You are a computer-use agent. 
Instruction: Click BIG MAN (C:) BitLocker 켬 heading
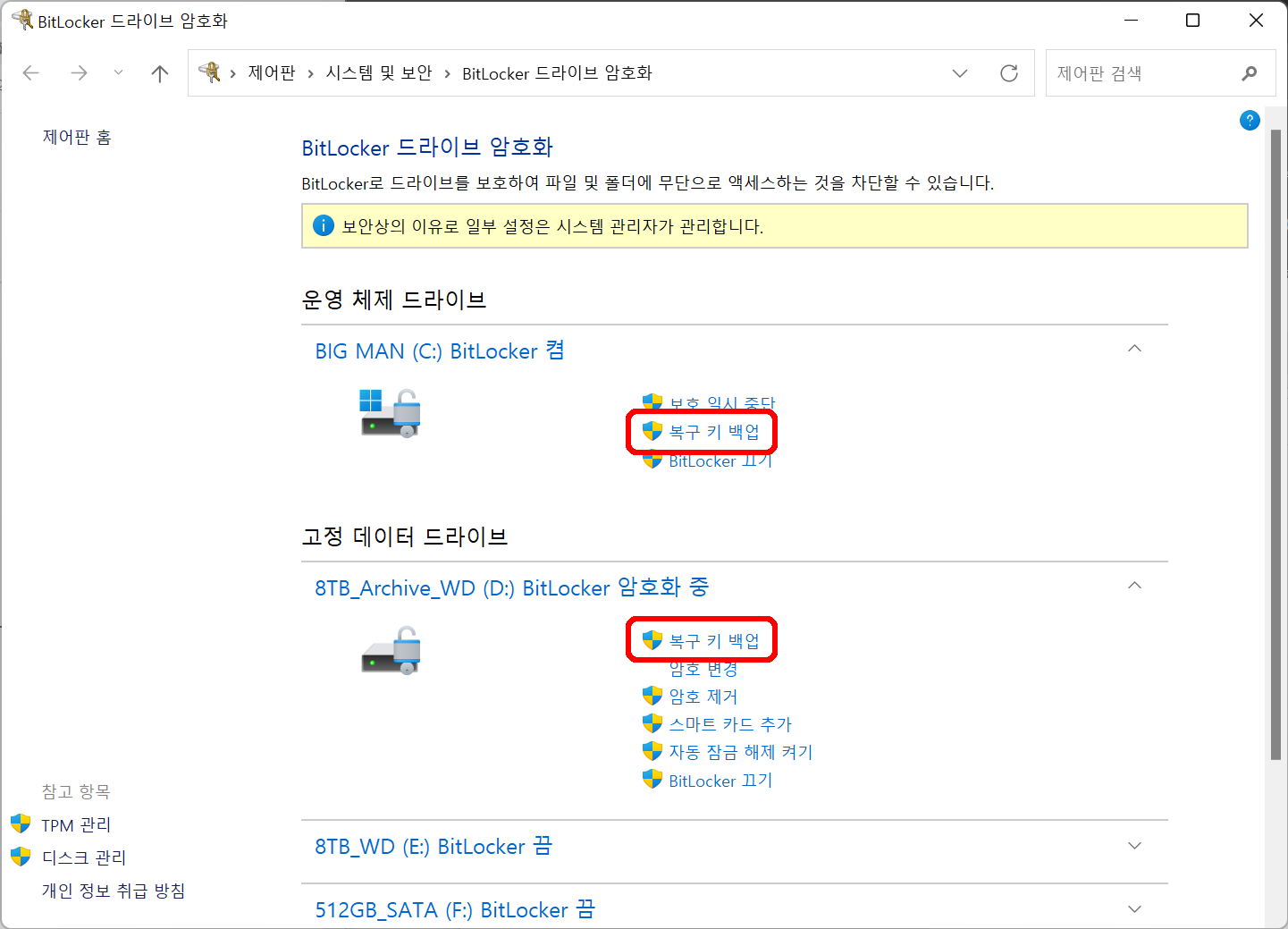pyautogui.click(x=440, y=351)
